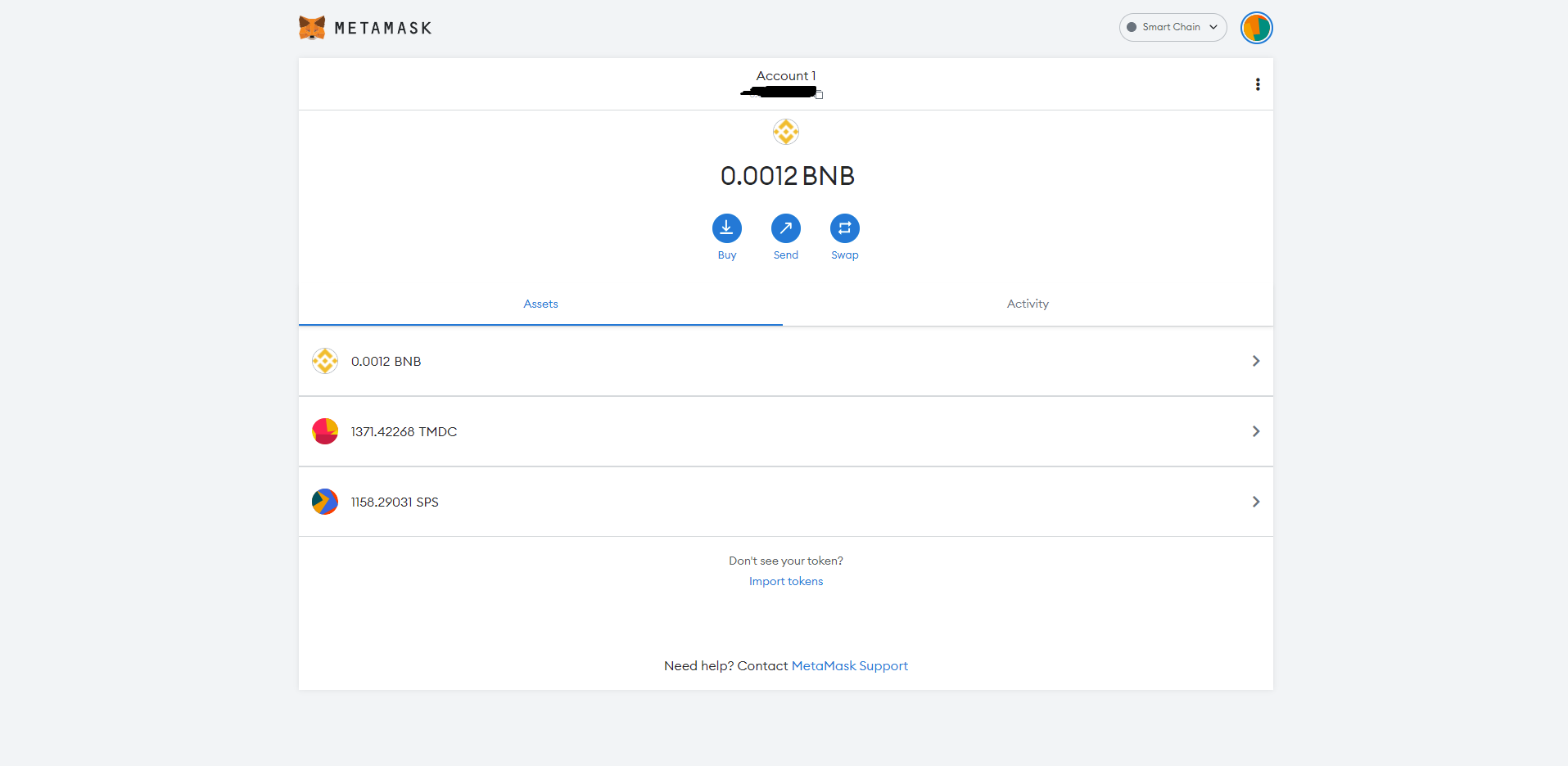Click the Buy download-arrow button
Image resolution: width=1568 pixels, height=766 pixels.
pyautogui.click(x=727, y=228)
